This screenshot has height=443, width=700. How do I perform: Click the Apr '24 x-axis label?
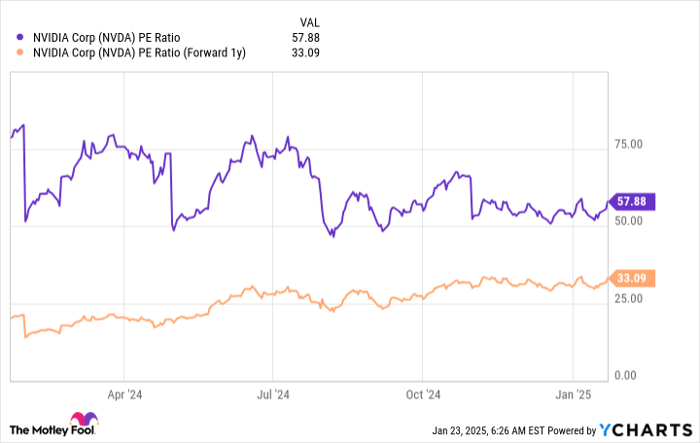[x=122, y=395]
